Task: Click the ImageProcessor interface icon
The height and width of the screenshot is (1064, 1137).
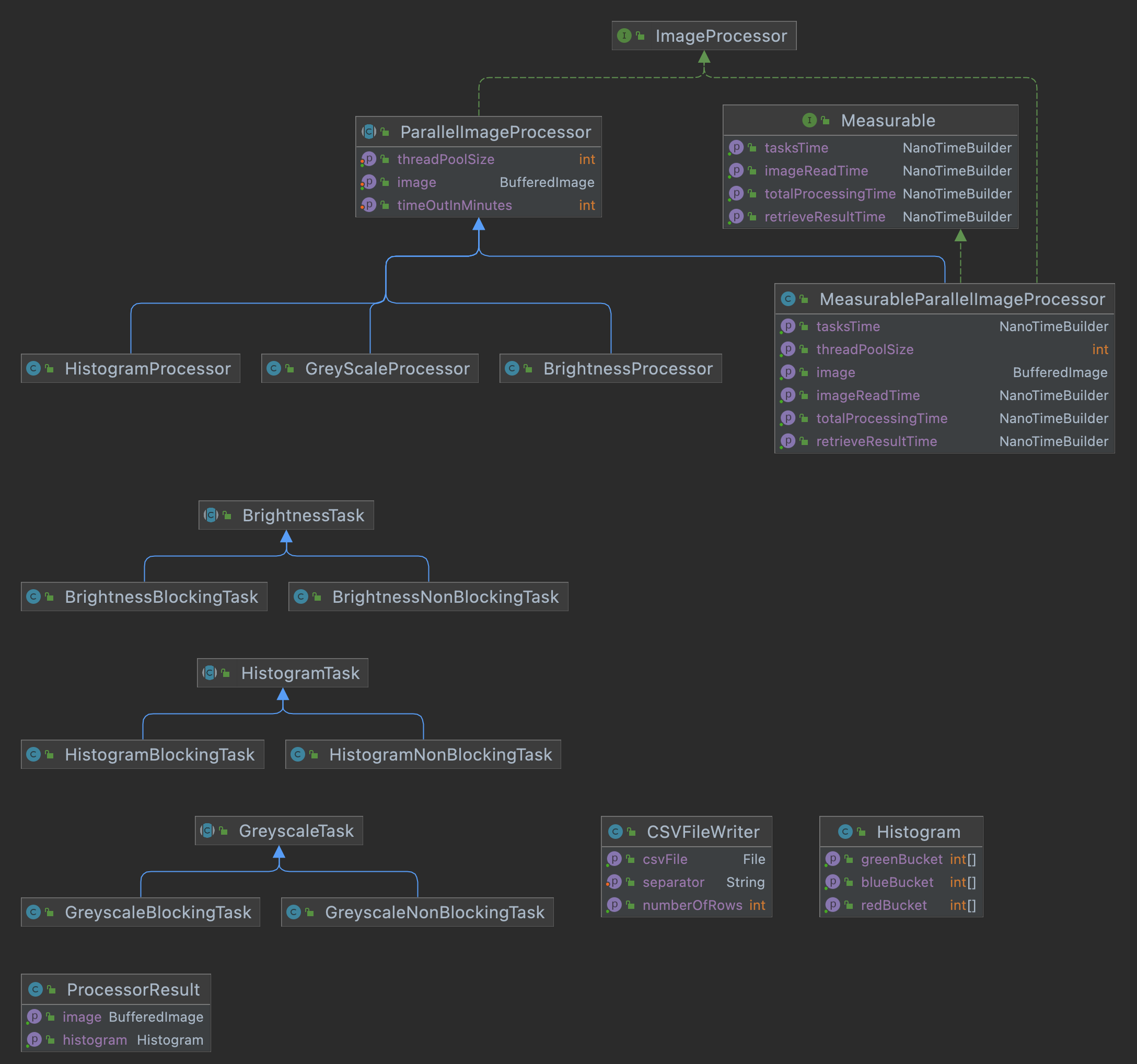Action: pyautogui.click(x=624, y=36)
